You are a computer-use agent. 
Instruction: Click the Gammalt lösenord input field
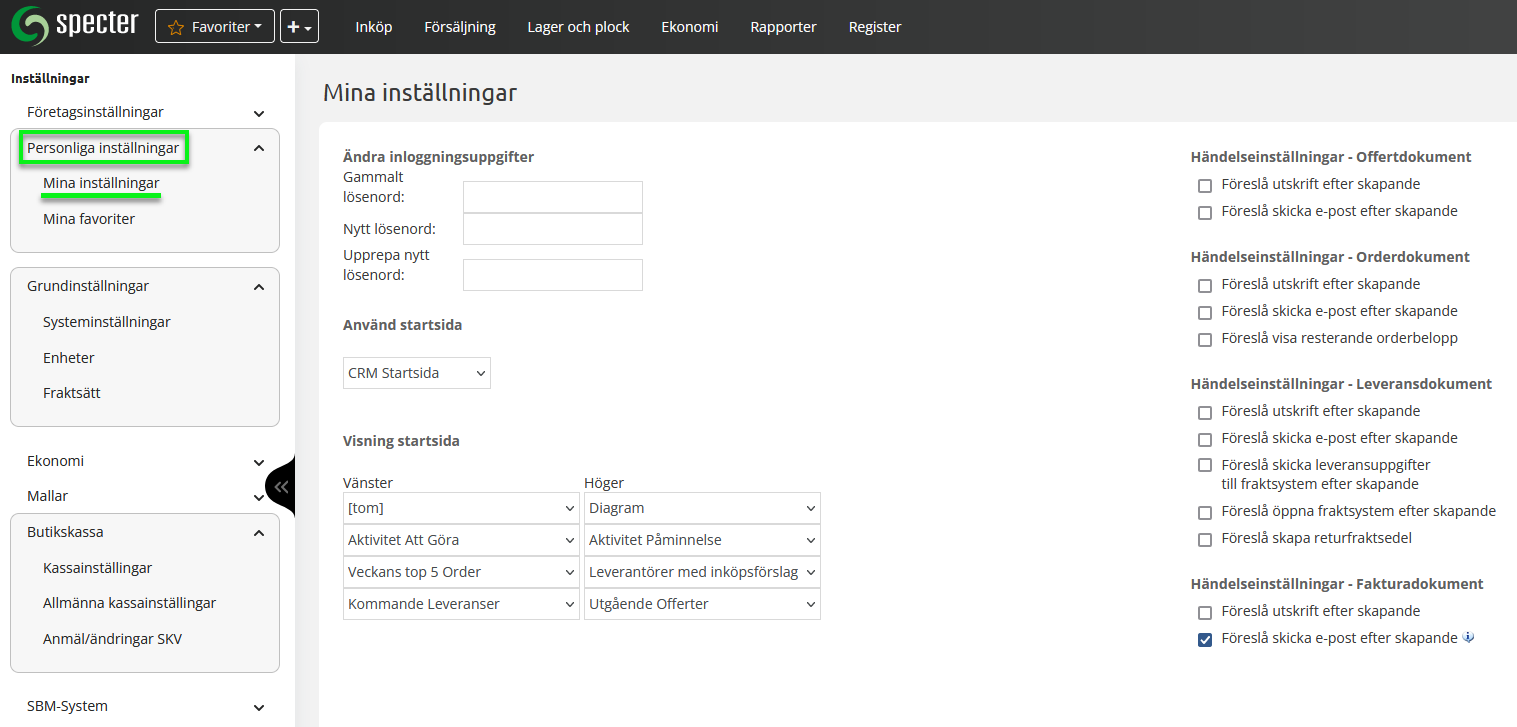coord(552,197)
